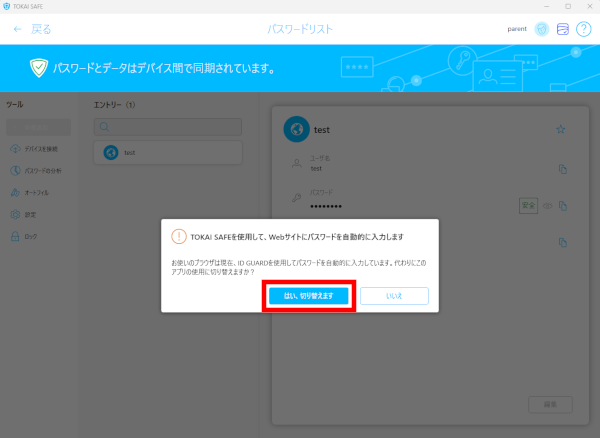Open パスワードの分析 tool
Viewport: 600px width, 438px height.
point(36,171)
